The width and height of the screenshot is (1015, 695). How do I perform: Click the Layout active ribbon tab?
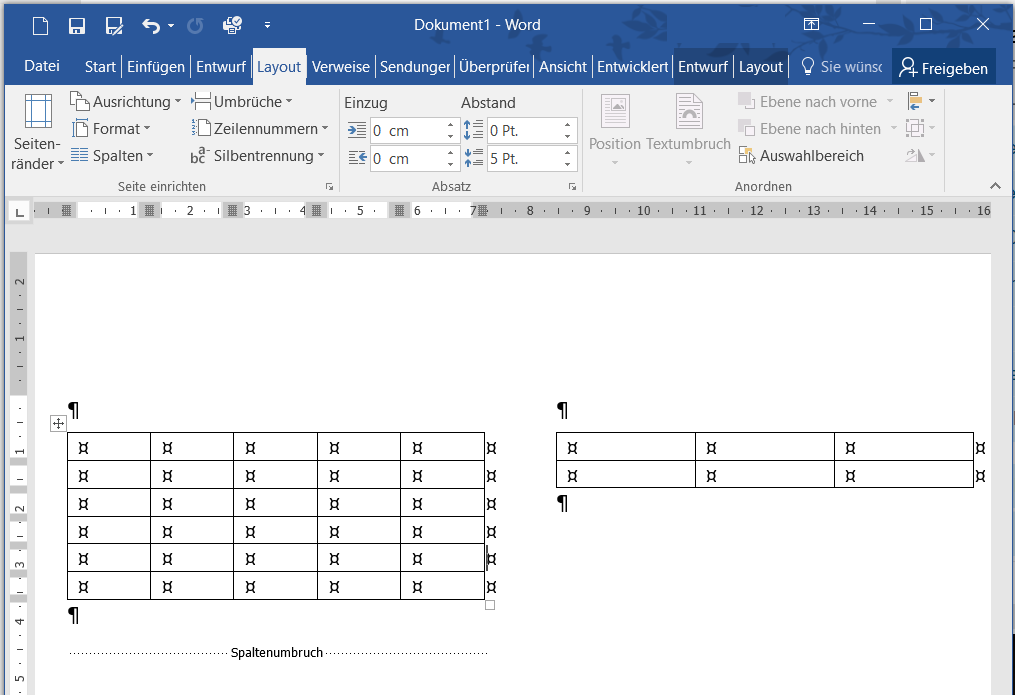279,67
